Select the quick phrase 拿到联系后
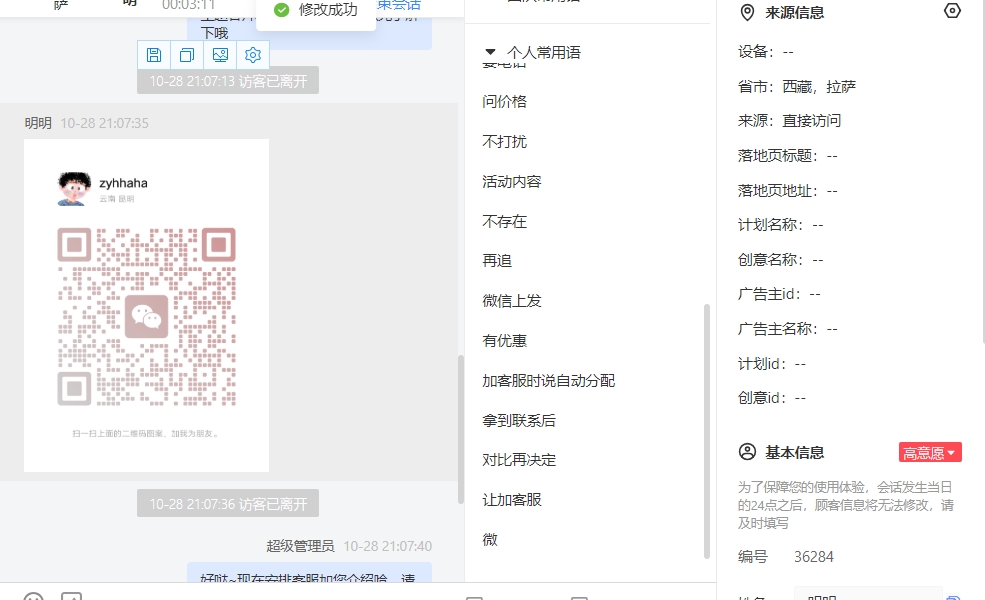The width and height of the screenshot is (985, 600). pos(519,420)
